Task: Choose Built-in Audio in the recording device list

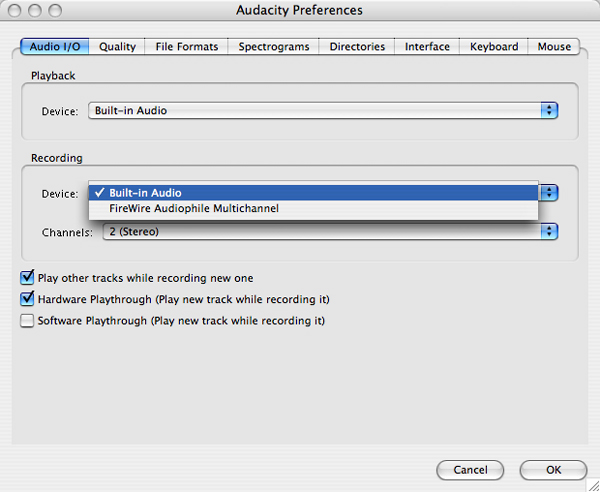Action: pos(313,193)
